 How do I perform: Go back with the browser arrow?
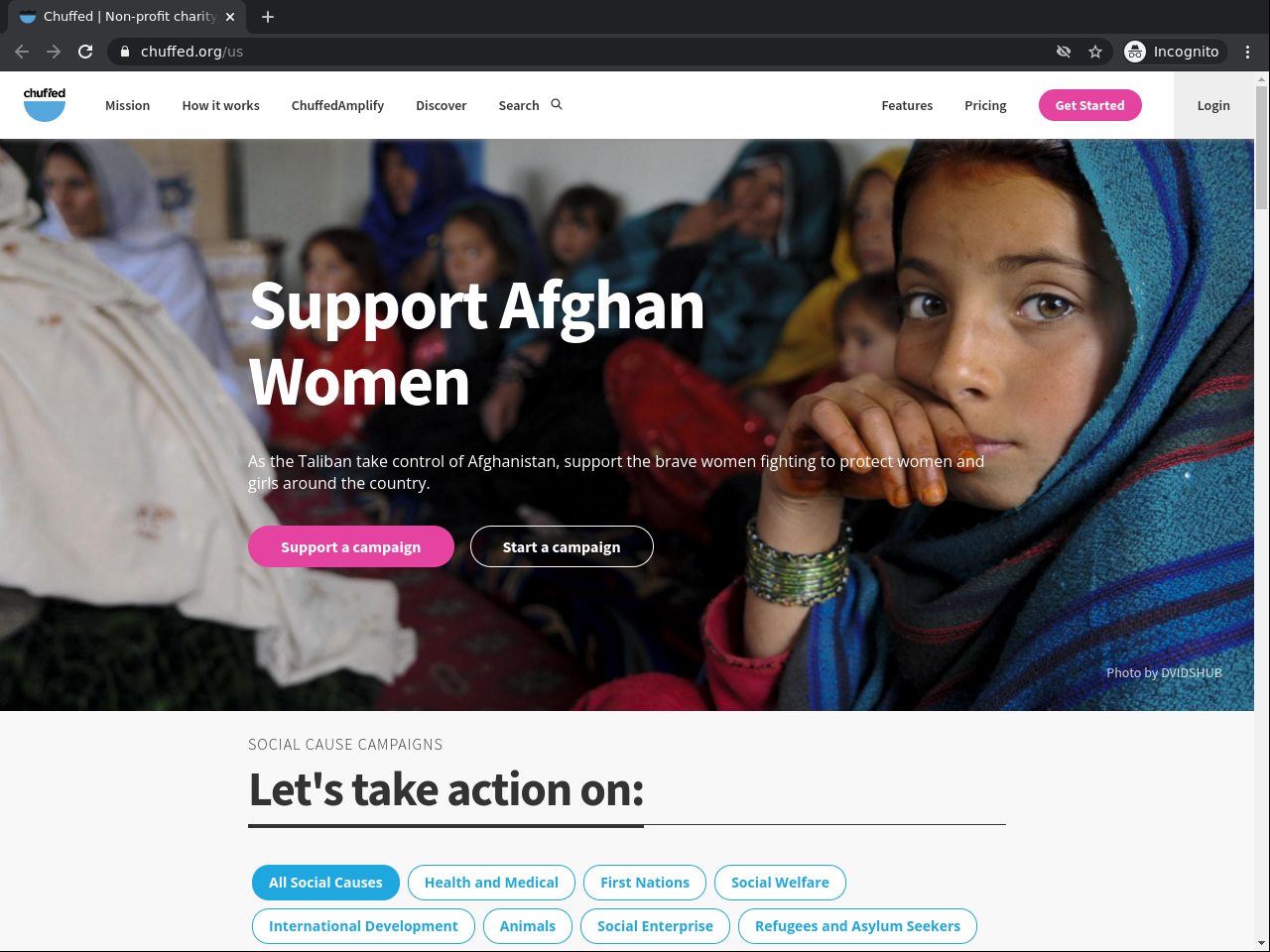pyautogui.click(x=22, y=52)
